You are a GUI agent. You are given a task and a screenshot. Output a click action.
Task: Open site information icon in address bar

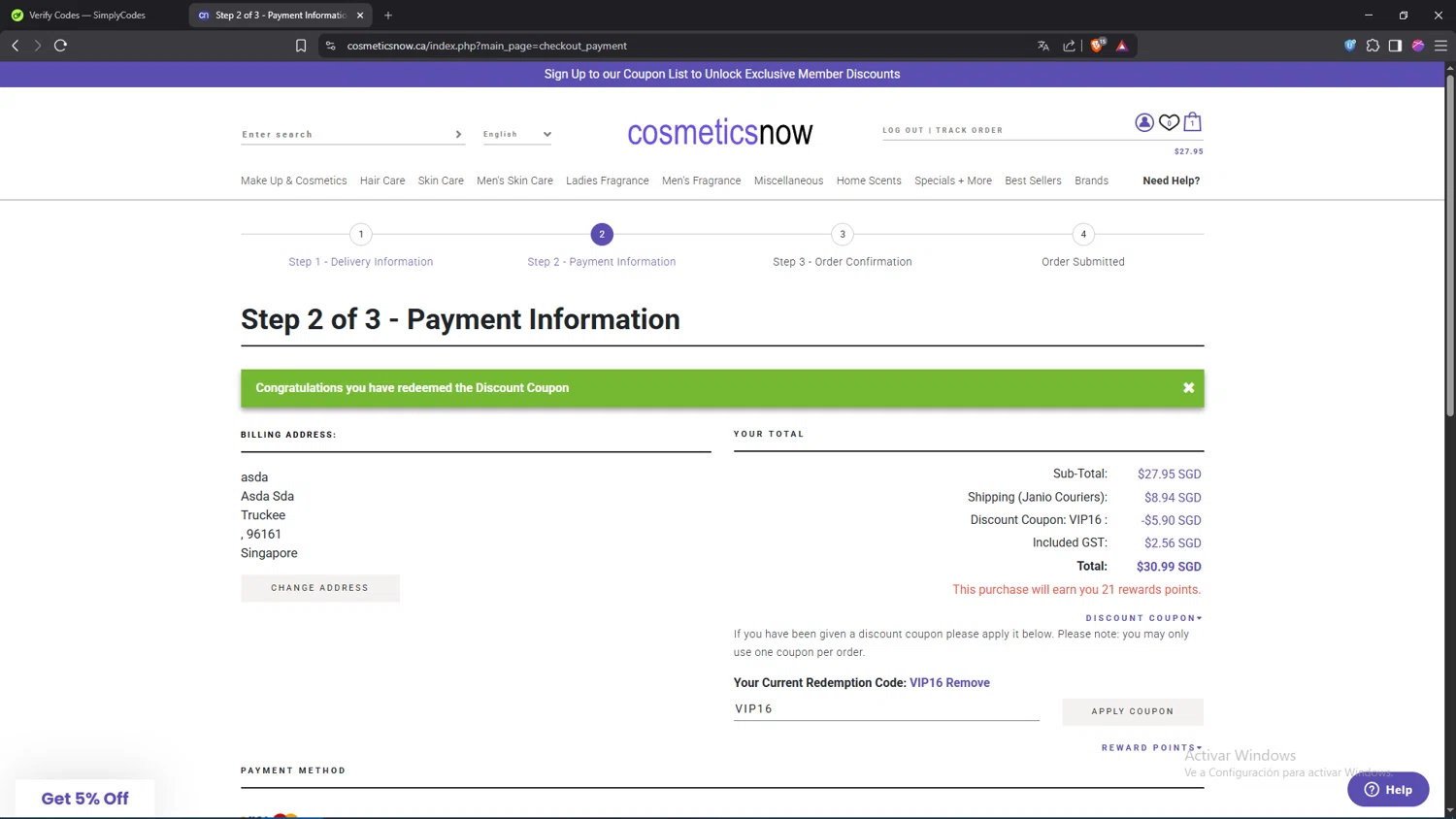(x=331, y=46)
